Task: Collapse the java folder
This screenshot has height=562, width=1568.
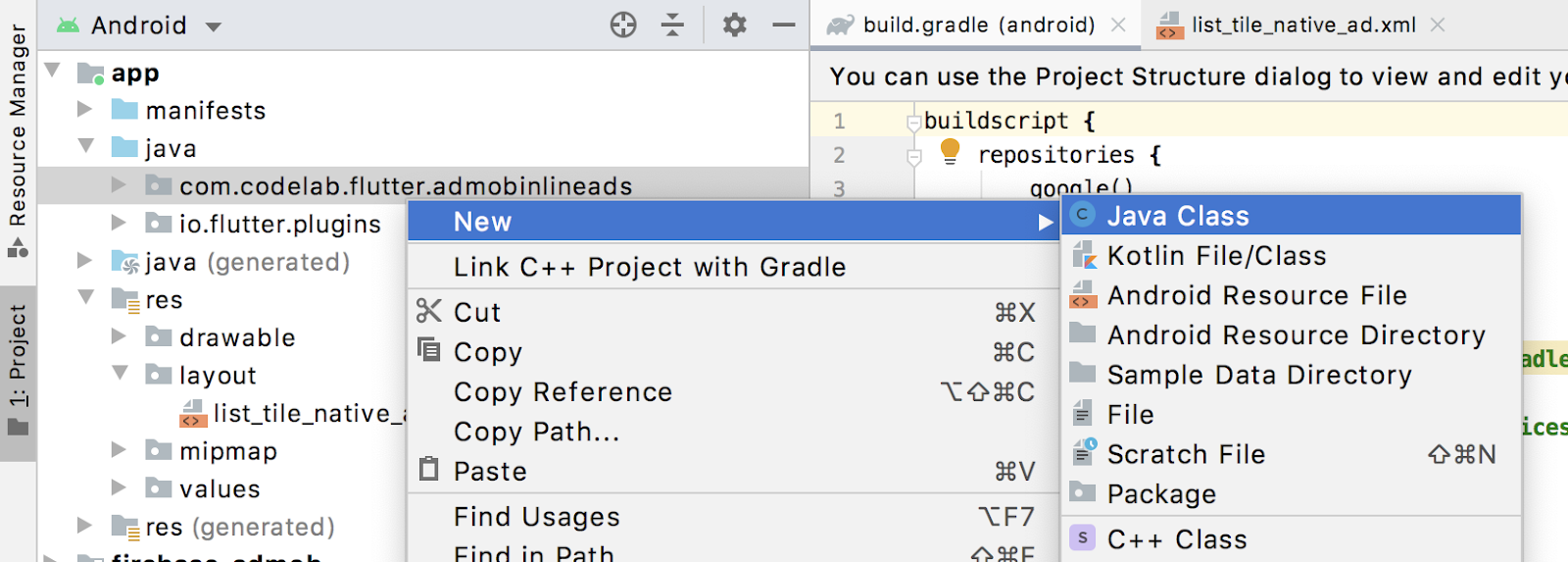Action: pos(85,147)
